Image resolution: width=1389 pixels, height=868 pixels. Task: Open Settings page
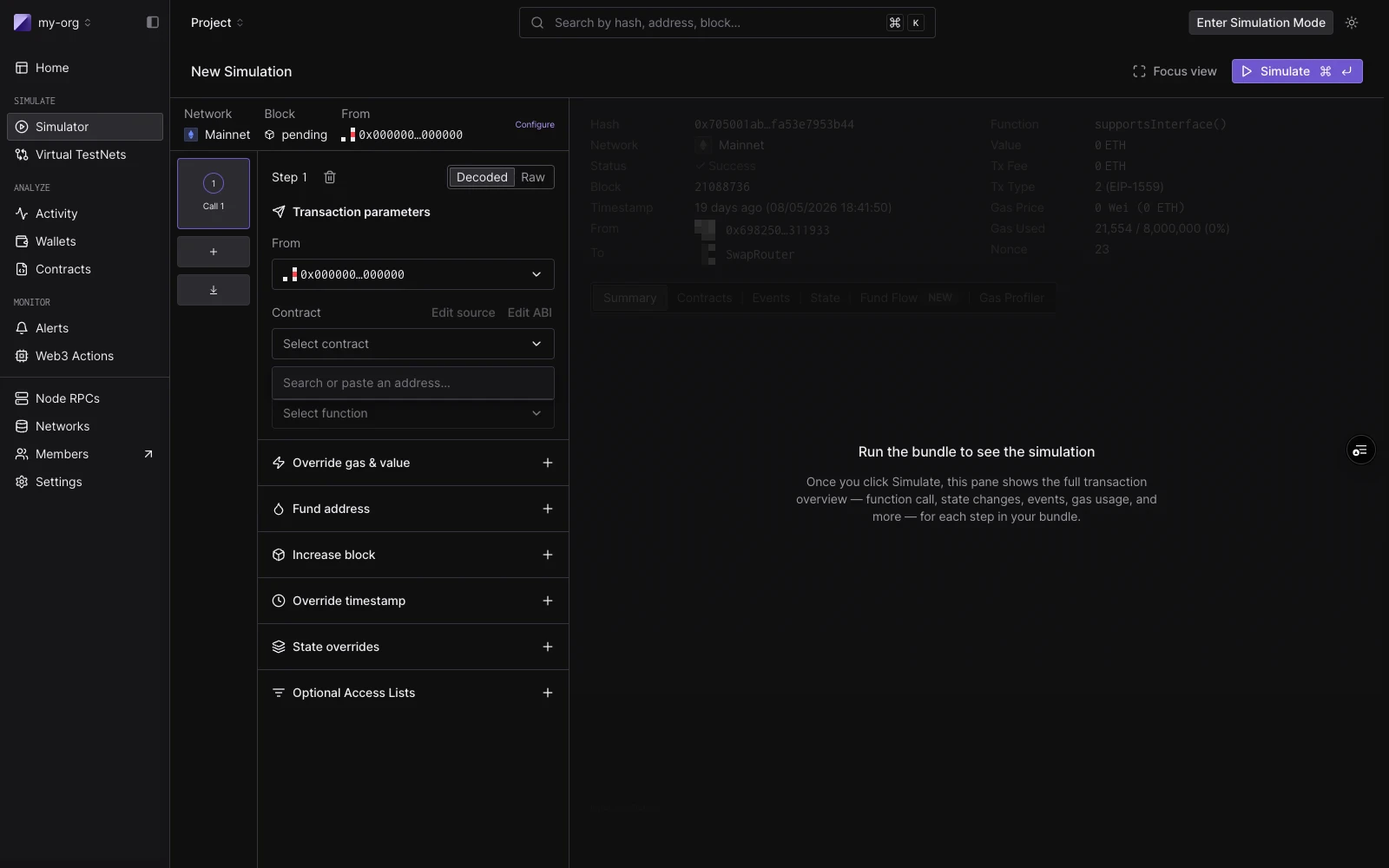pyautogui.click(x=85, y=482)
